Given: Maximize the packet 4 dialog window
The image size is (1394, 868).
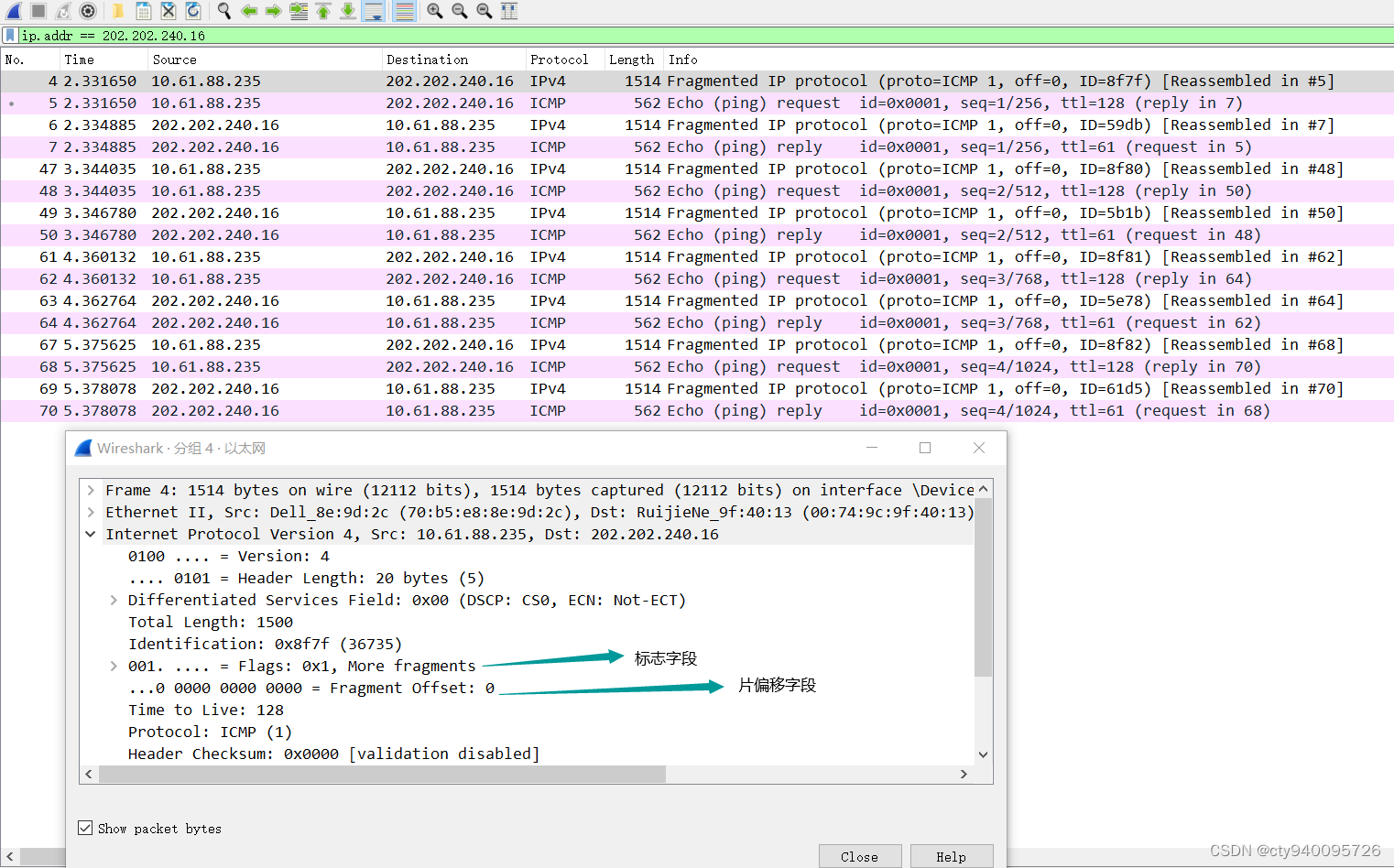Looking at the screenshot, I should tap(925, 448).
